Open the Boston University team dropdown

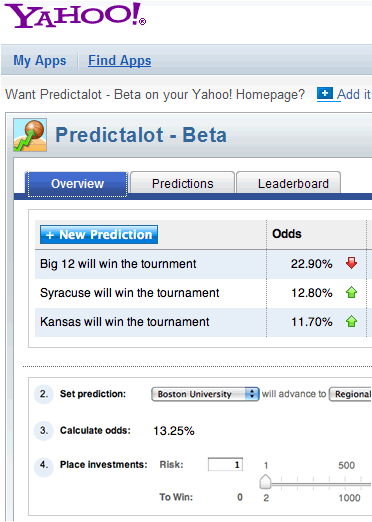tap(205, 394)
